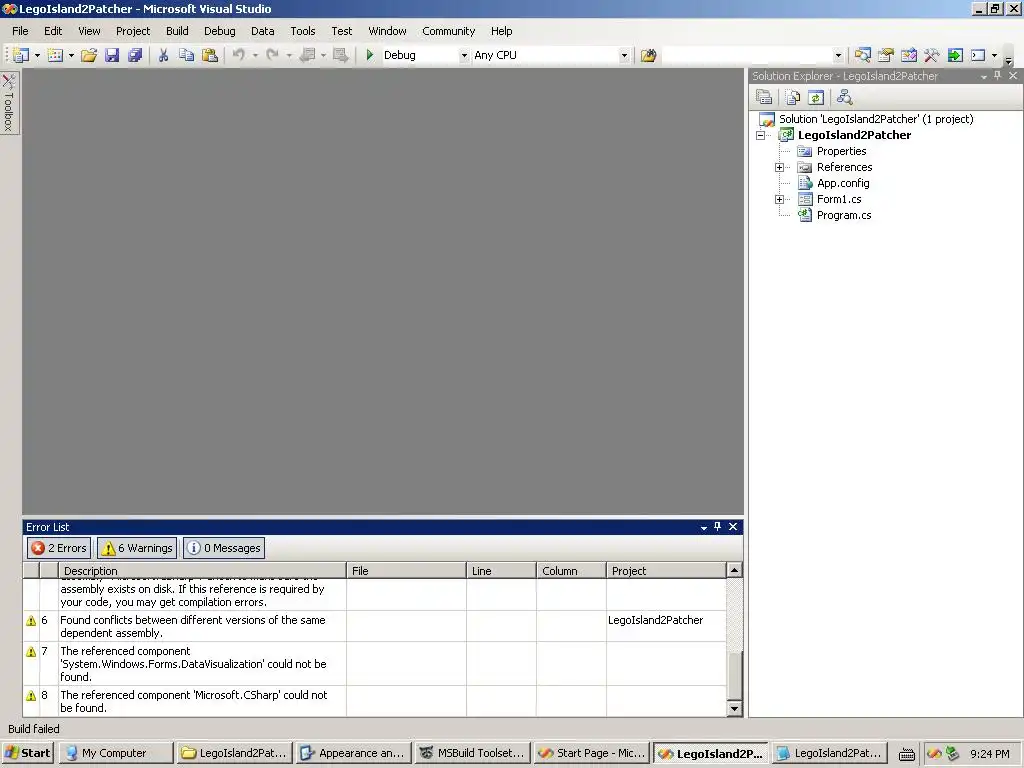Open the auto-hidden Toolbox tab
1024x768 pixels.
(9, 102)
